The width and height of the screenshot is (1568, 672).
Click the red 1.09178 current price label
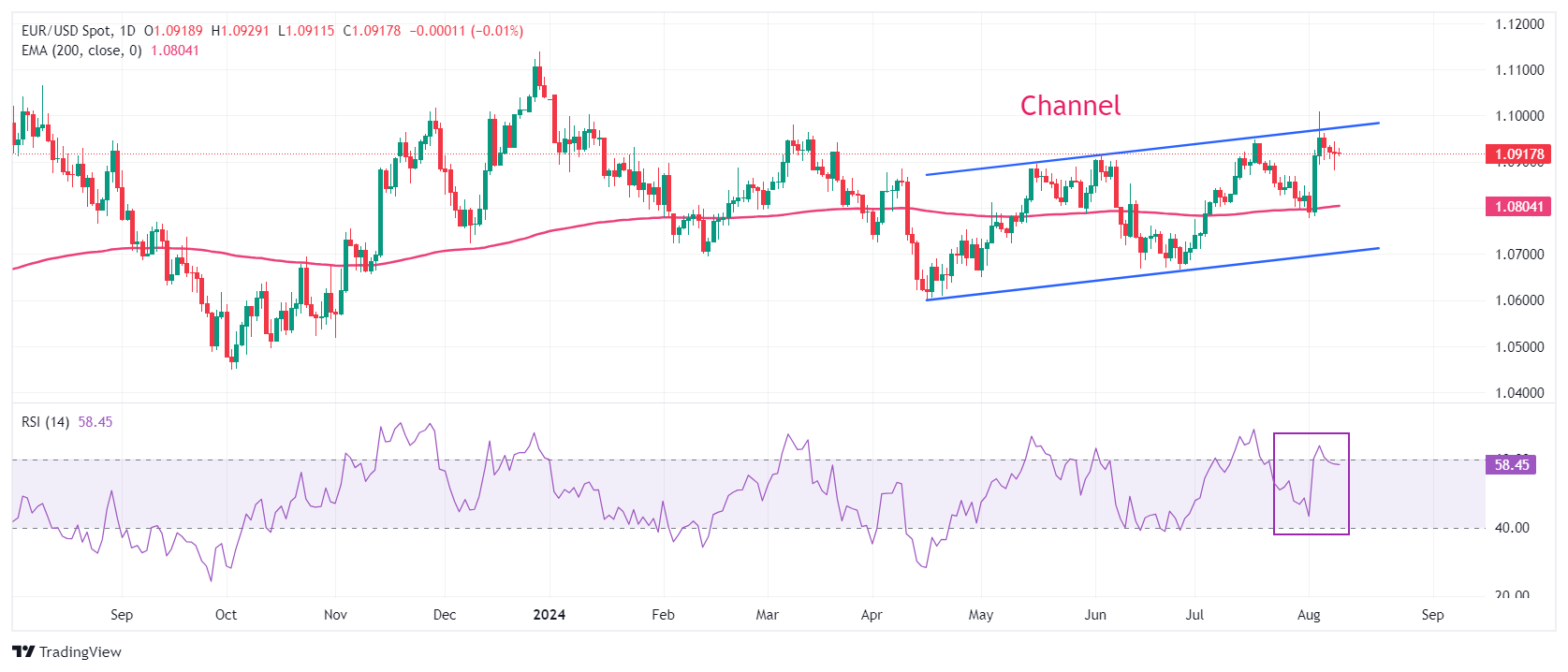pos(1518,154)
